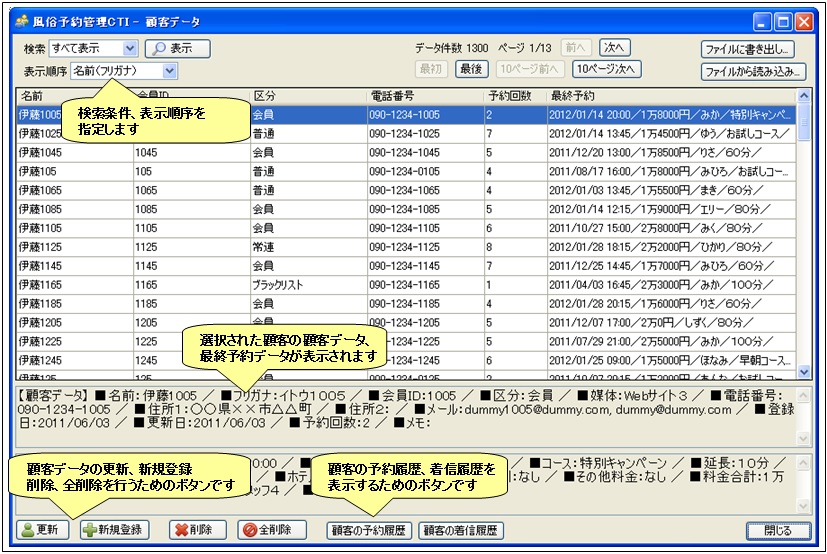The width and height of the screenshot is (827, 554).
Task: Open 顧客の予約履歴 reservation history
Action: (x=370, y=530)
